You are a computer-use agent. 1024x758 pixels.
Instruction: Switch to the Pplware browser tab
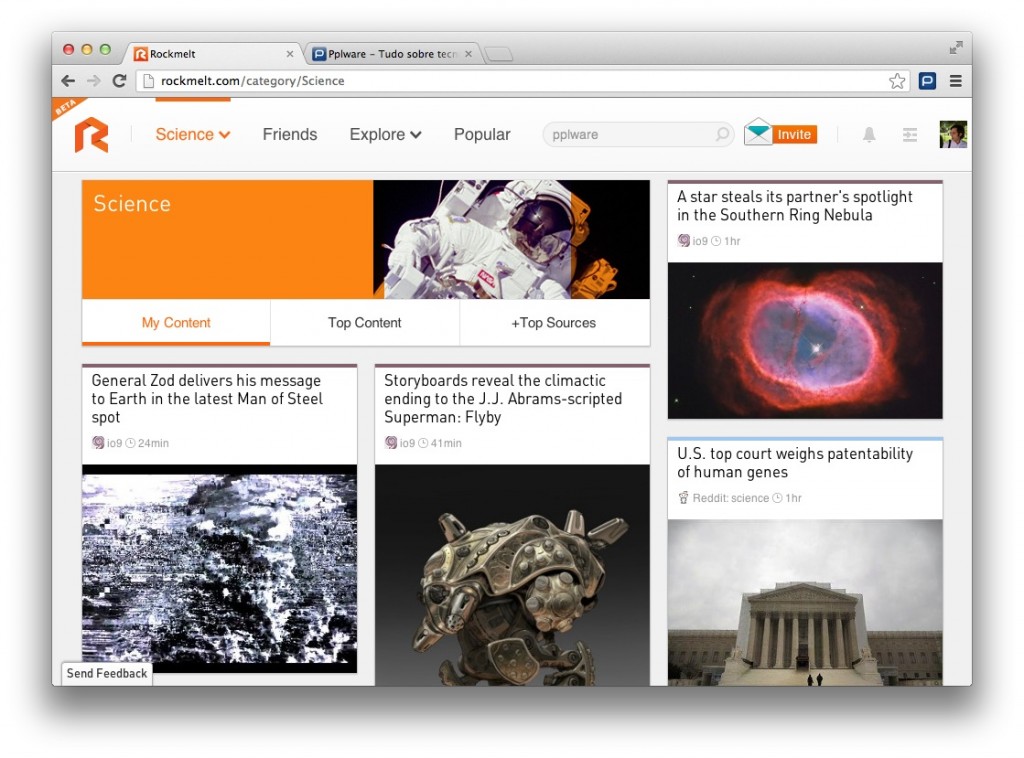point(392,54)
